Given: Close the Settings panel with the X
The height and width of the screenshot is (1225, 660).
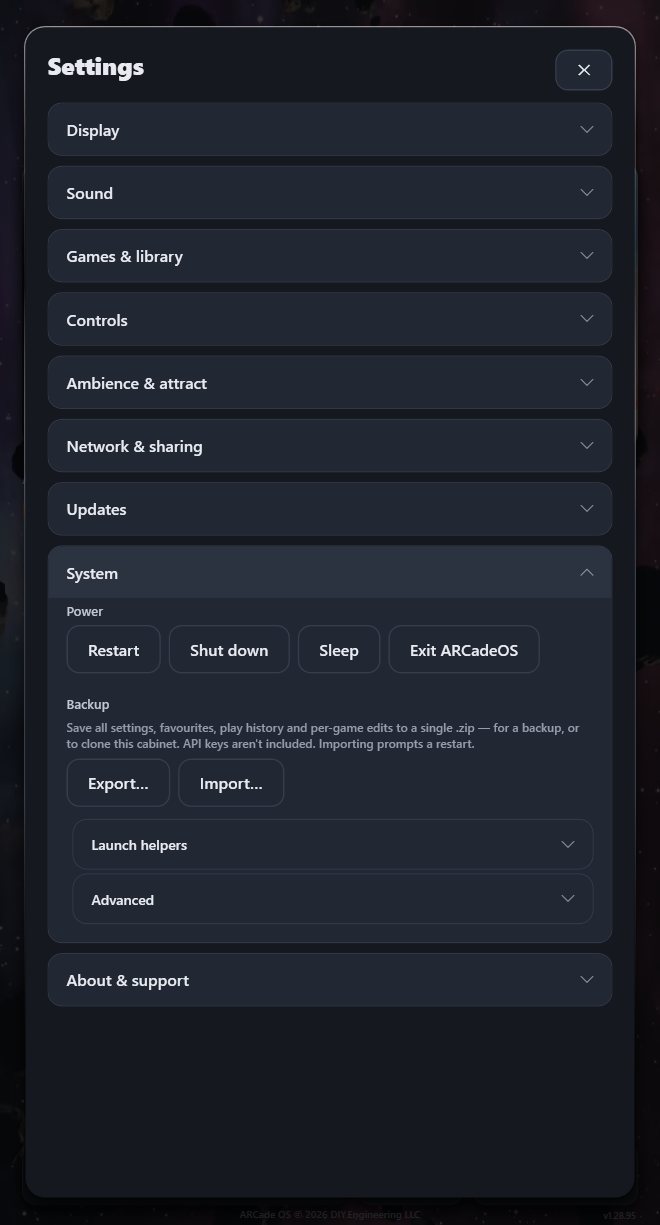Looking at the screenshot, I should [584, 70].
